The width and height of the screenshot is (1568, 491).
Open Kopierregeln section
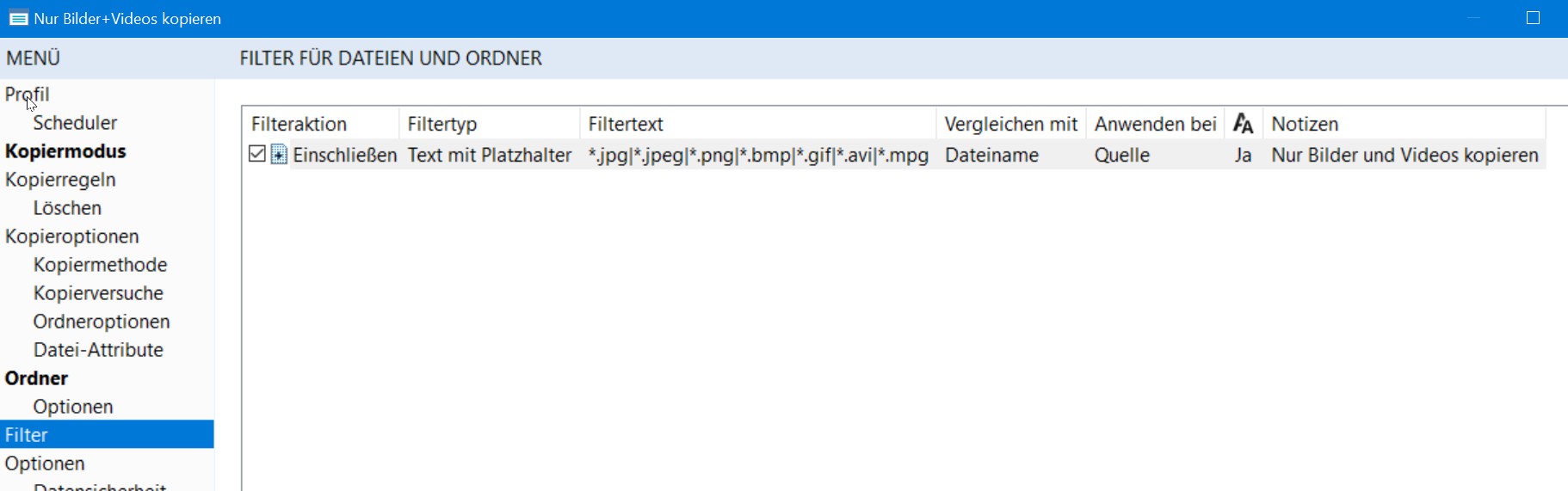pos(60,180)
